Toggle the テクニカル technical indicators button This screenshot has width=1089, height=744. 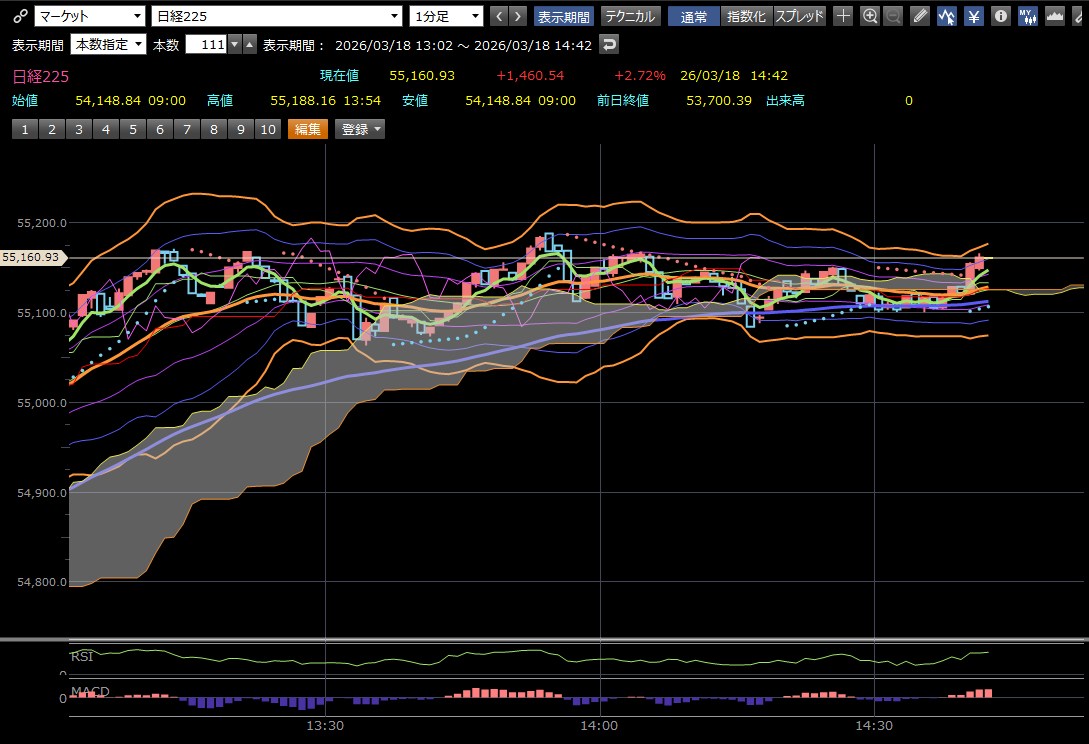click(x=630, y=16)
